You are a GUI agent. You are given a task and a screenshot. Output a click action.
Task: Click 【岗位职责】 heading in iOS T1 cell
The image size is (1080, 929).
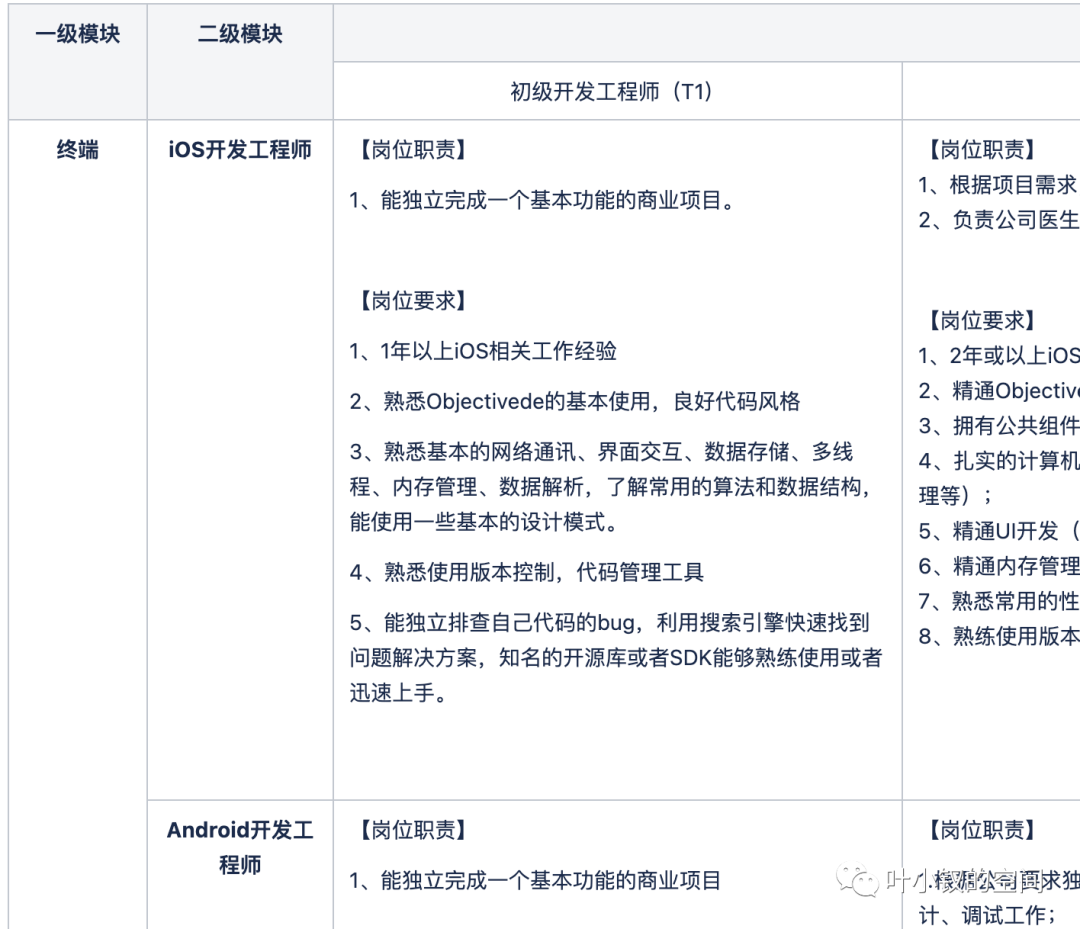click(x=413, y=150)
